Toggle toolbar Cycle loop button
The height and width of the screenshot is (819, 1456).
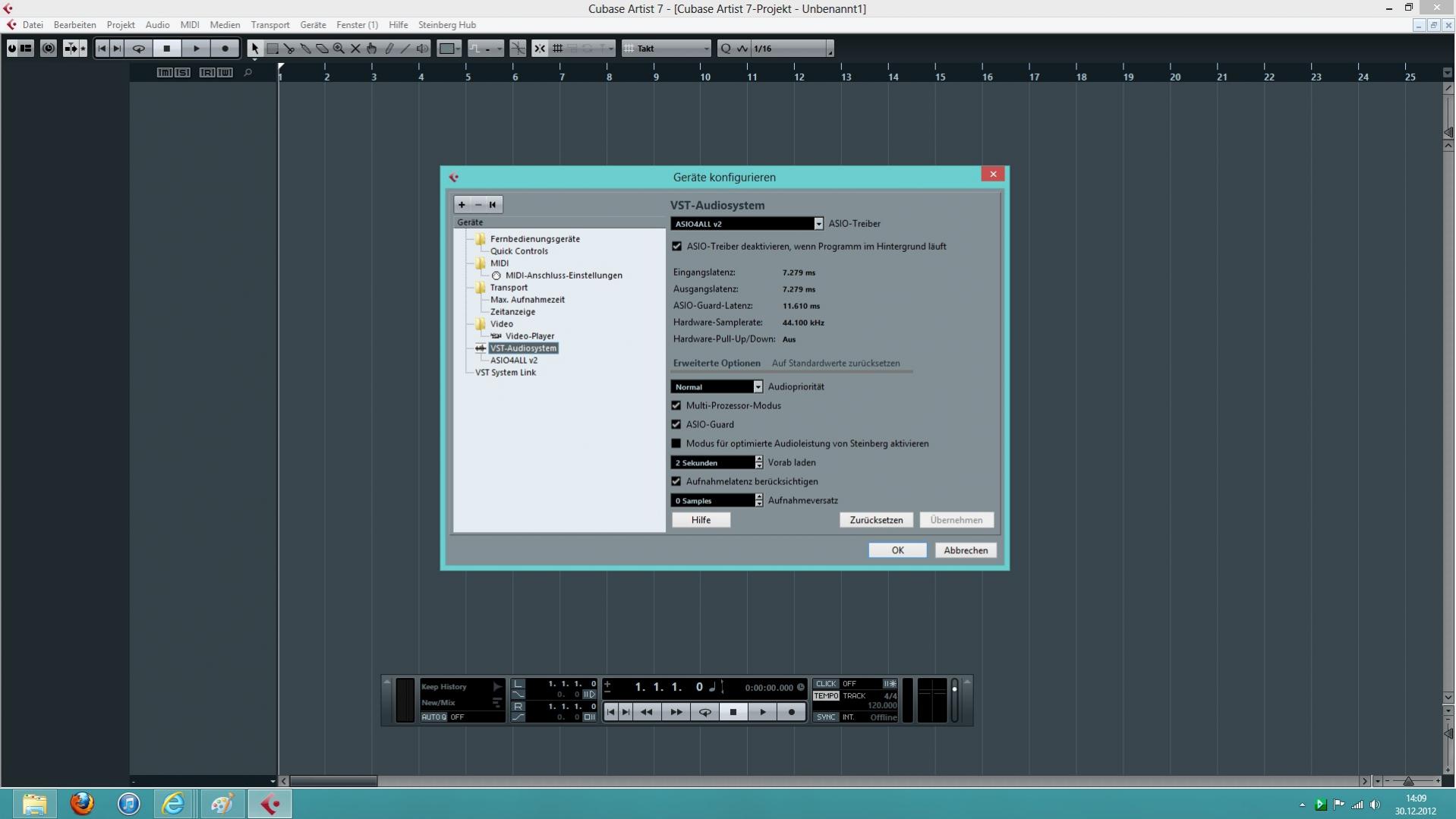[139, 49]
